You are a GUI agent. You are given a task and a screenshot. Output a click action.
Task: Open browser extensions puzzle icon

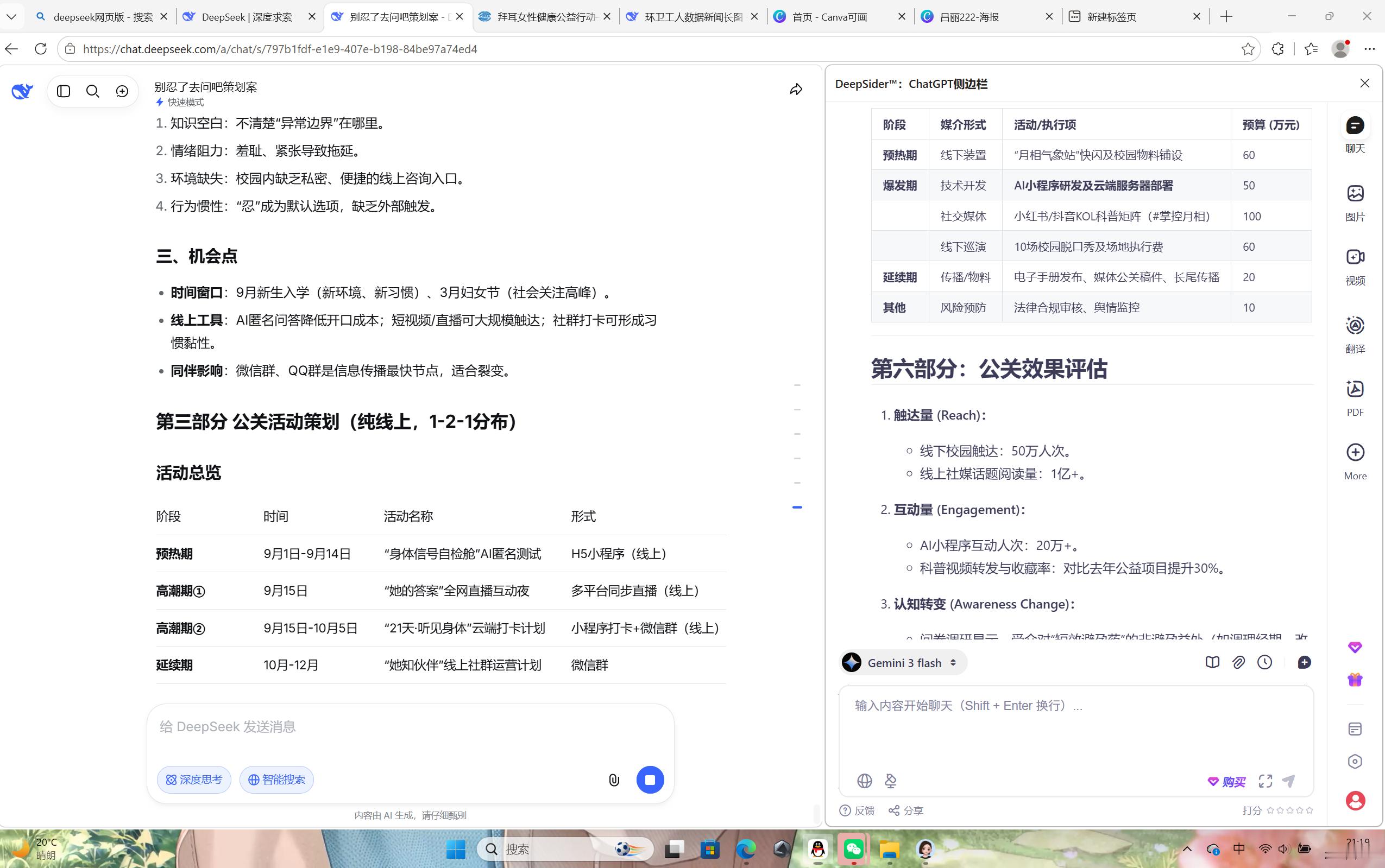[1277, 49]
